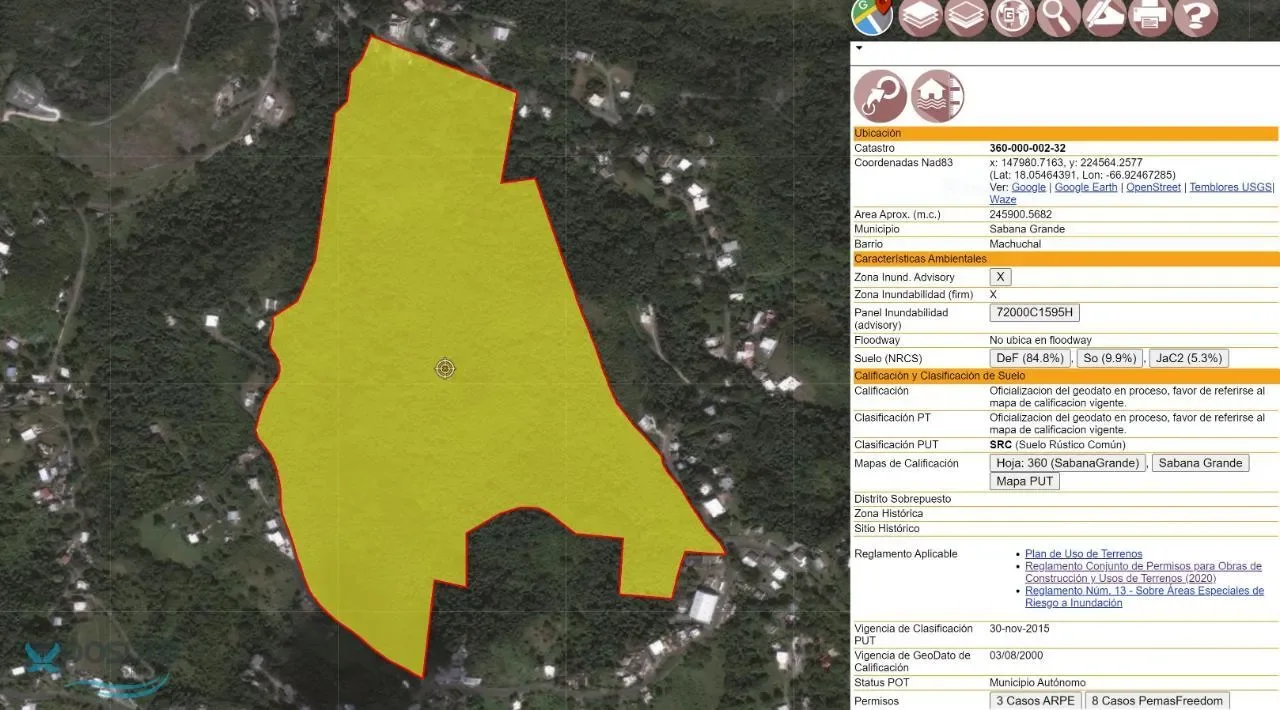Activate the pencil draw tool

[x=1104, y=16]
